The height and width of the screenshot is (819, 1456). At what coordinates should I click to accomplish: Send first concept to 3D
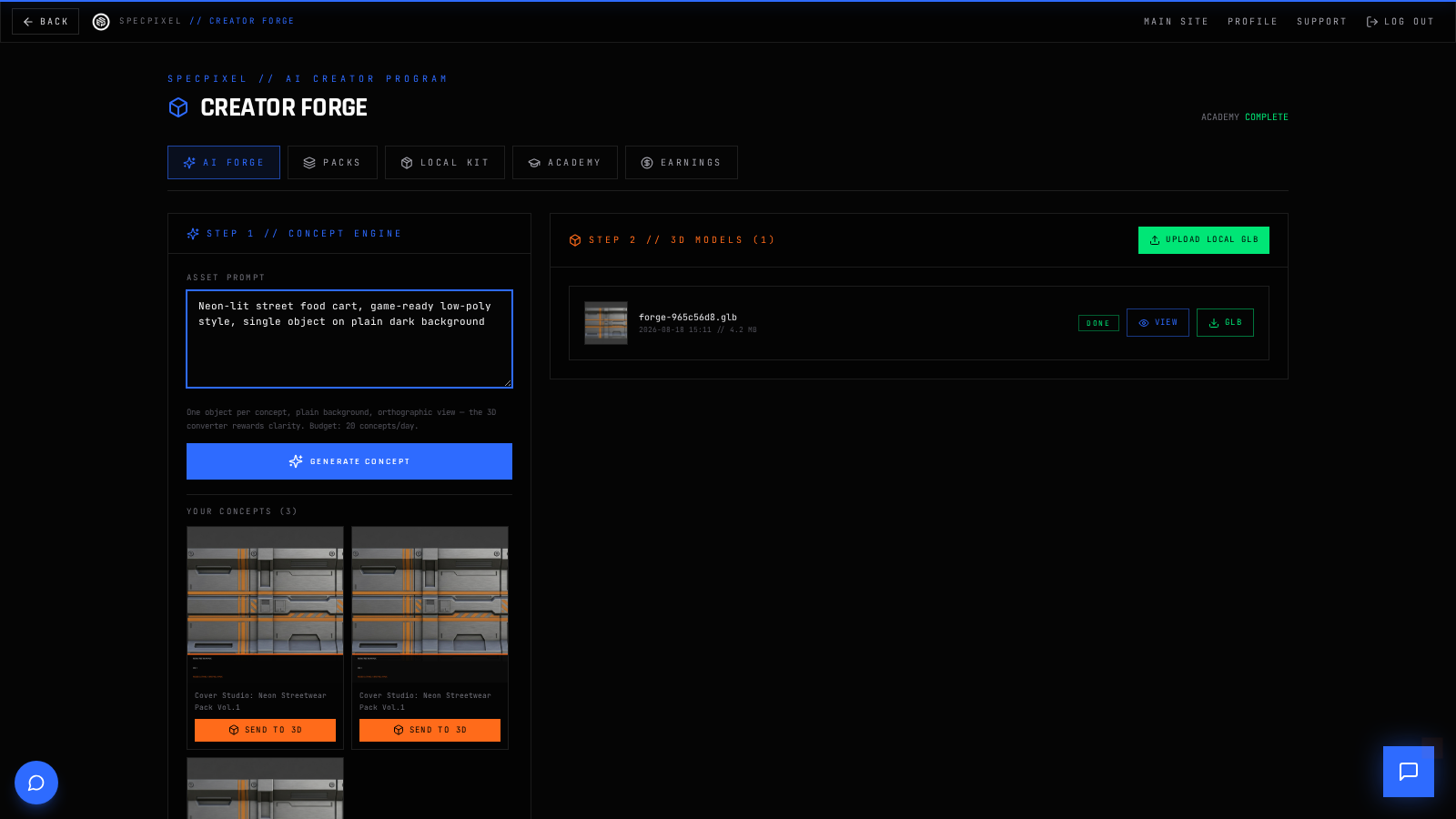(265, 730)
